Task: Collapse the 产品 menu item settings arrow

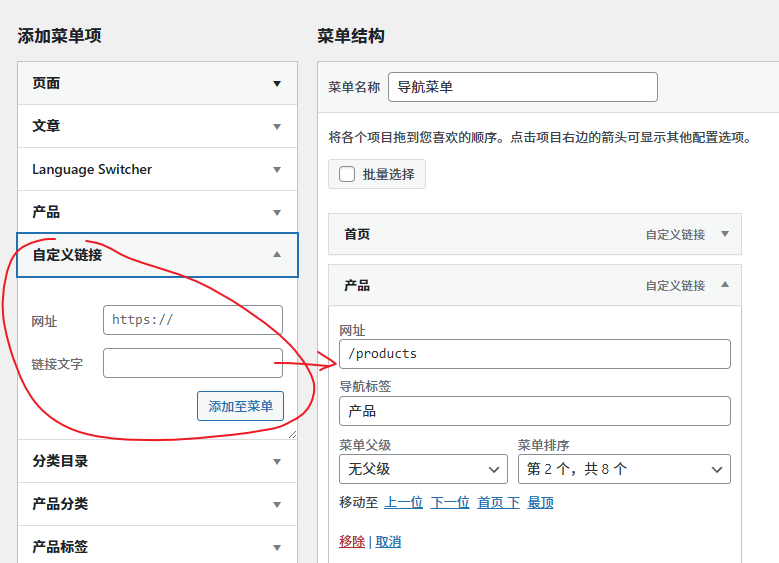Action: point(725,285)
